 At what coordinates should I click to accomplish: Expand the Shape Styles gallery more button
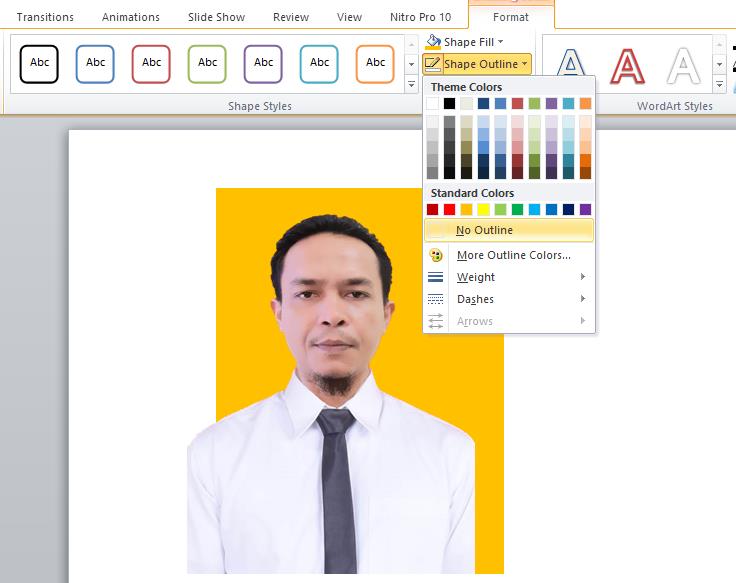coord(411,86)
